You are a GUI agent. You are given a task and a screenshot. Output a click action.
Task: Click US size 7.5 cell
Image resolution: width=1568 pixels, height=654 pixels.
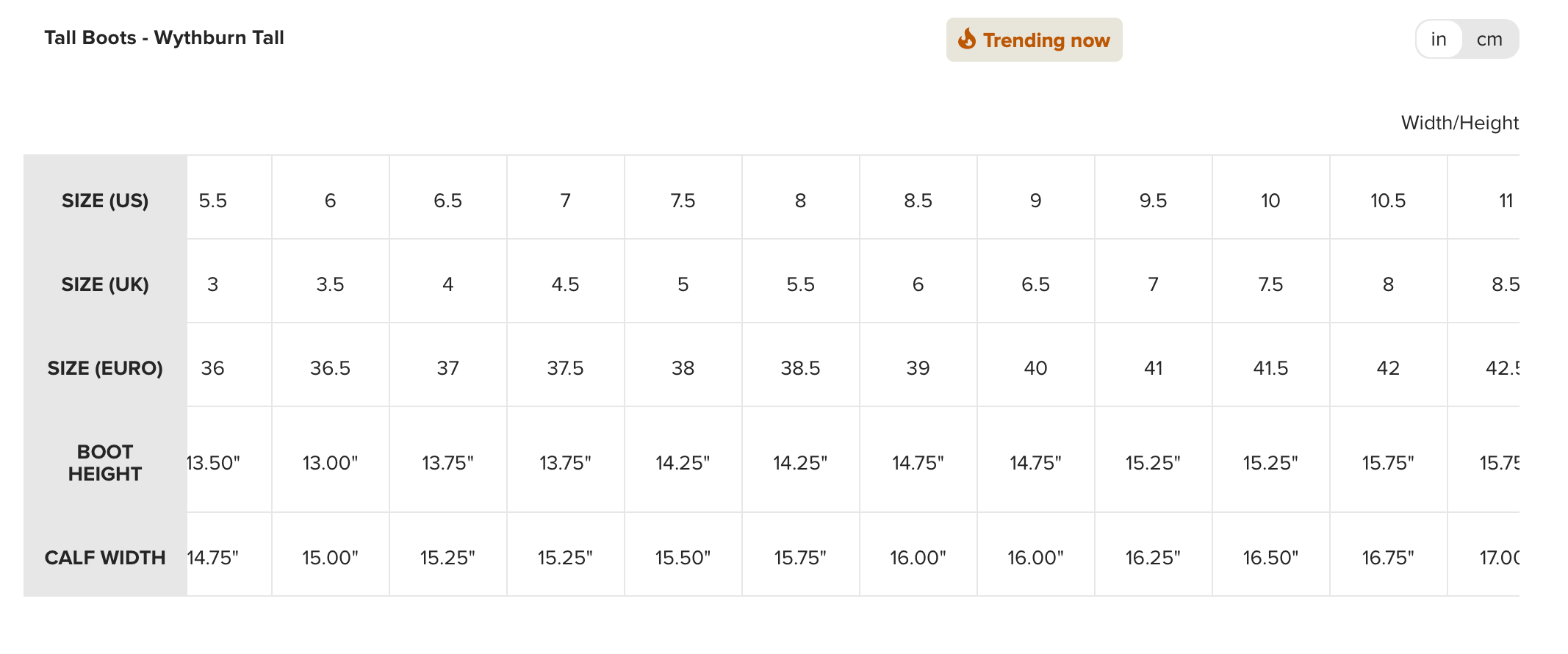pos(683,201)
